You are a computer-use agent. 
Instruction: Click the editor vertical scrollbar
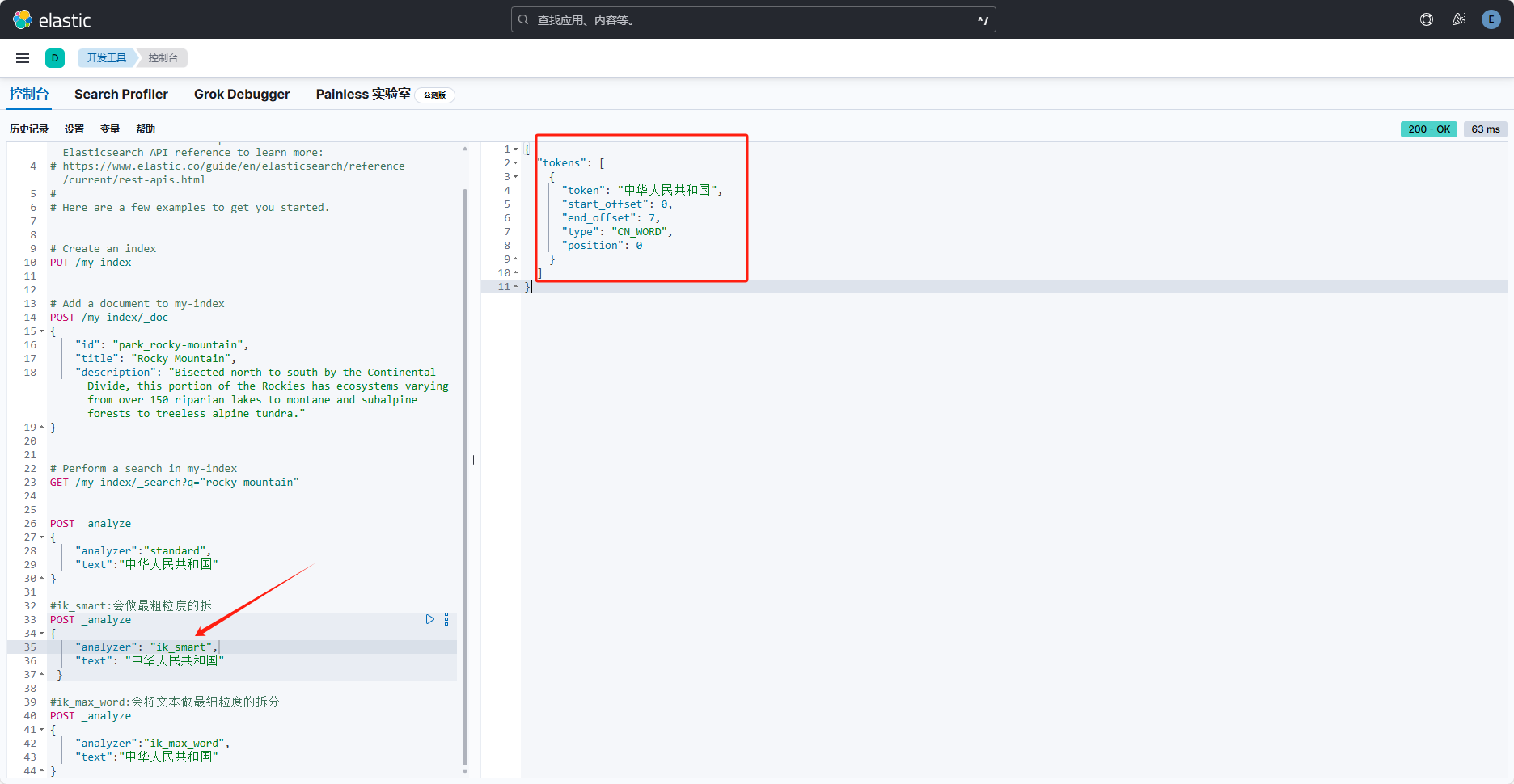pos(465,477)
